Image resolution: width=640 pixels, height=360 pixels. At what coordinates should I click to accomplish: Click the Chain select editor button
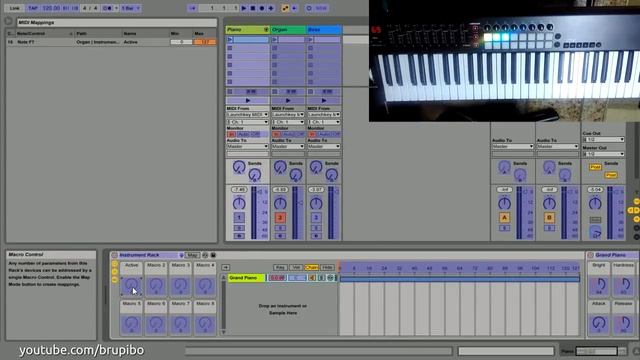coord(311,267)
